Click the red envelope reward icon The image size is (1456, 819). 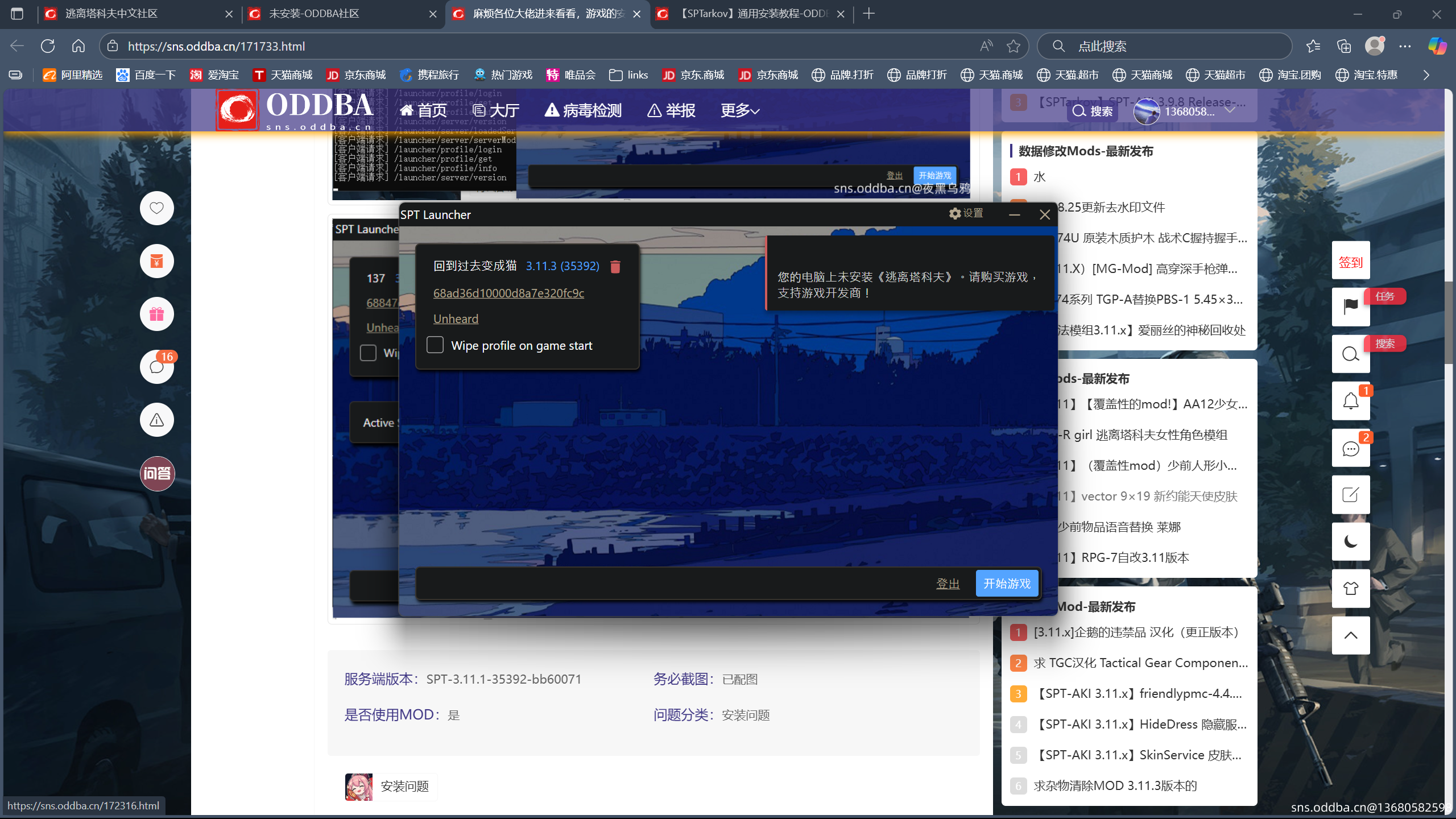click(x=156, y=261)
